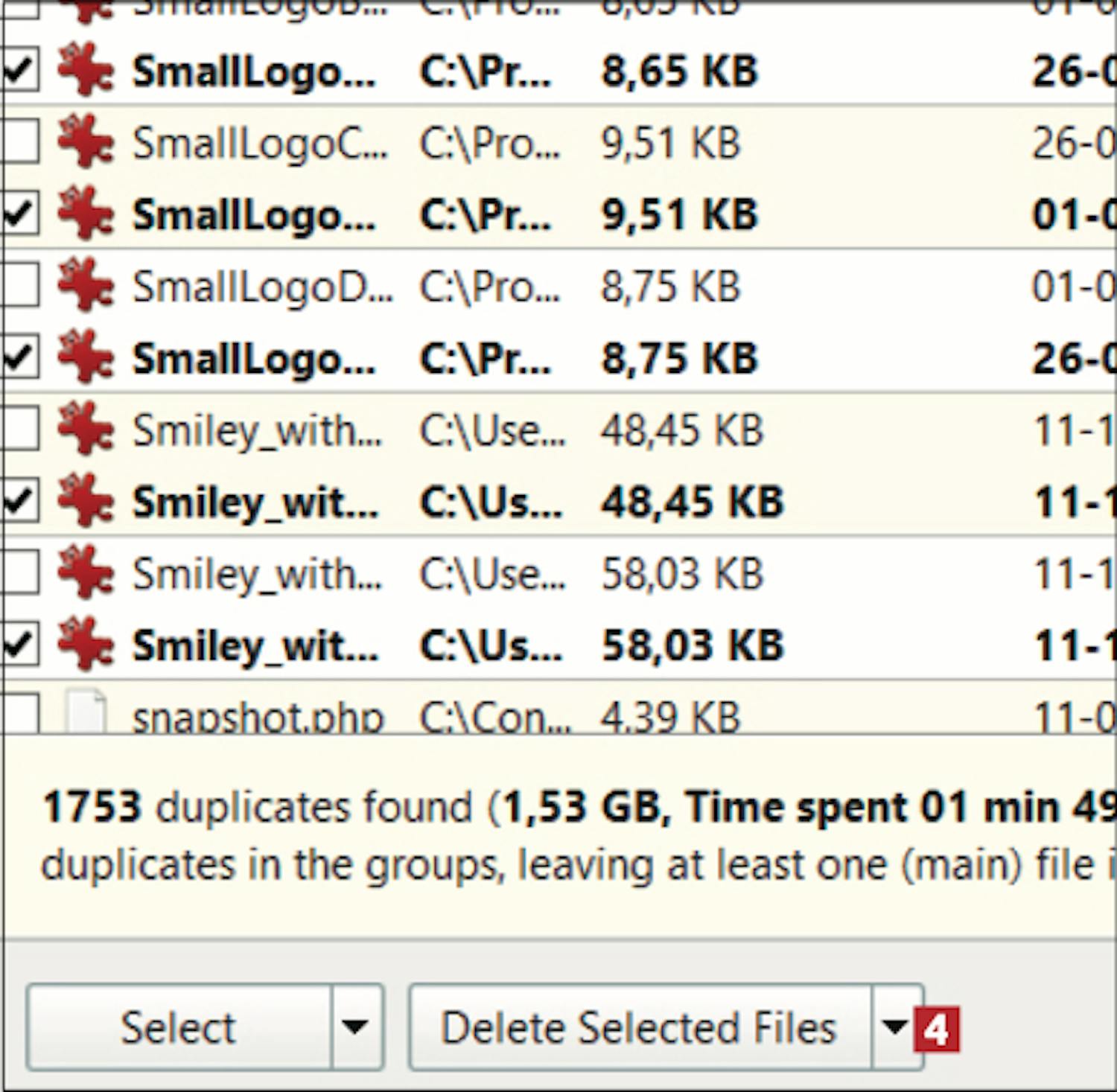Click file icon of SmallLogoC 9,51 KB row
The image size is (1117, 1092).
[86, 141]
